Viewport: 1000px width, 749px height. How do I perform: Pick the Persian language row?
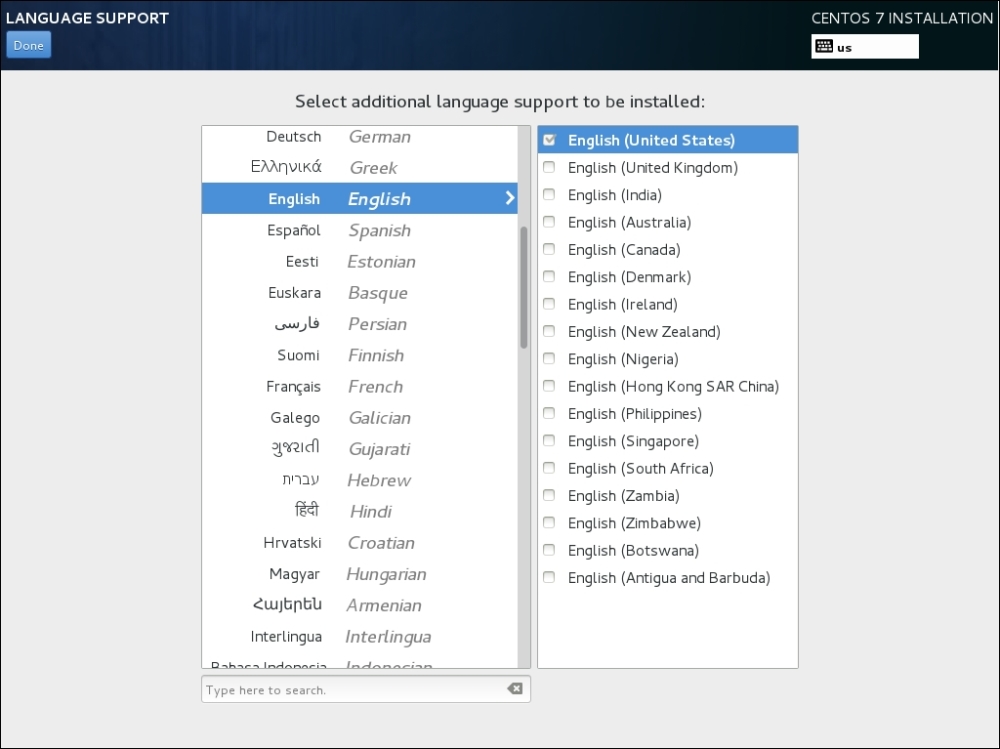click(360, 323)
